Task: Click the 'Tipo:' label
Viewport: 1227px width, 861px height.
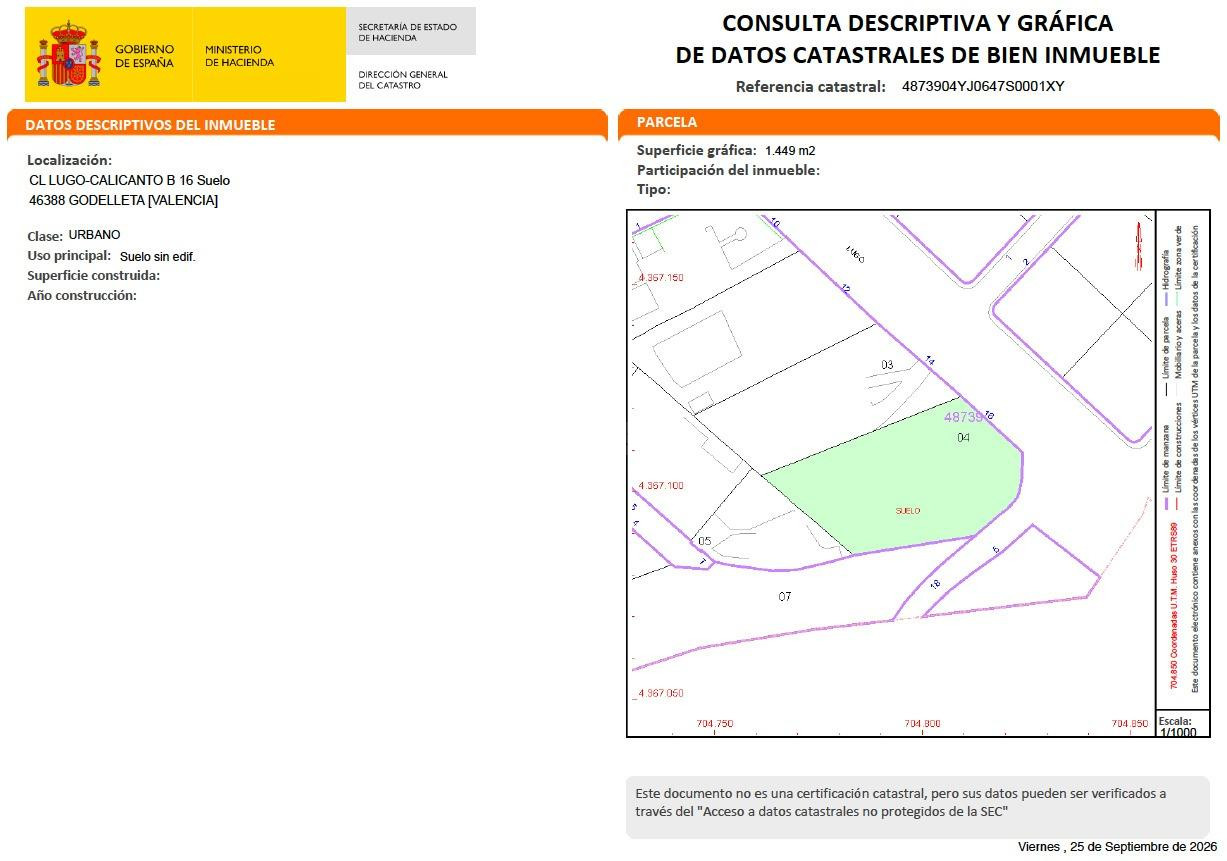Action: coord(654,189)
